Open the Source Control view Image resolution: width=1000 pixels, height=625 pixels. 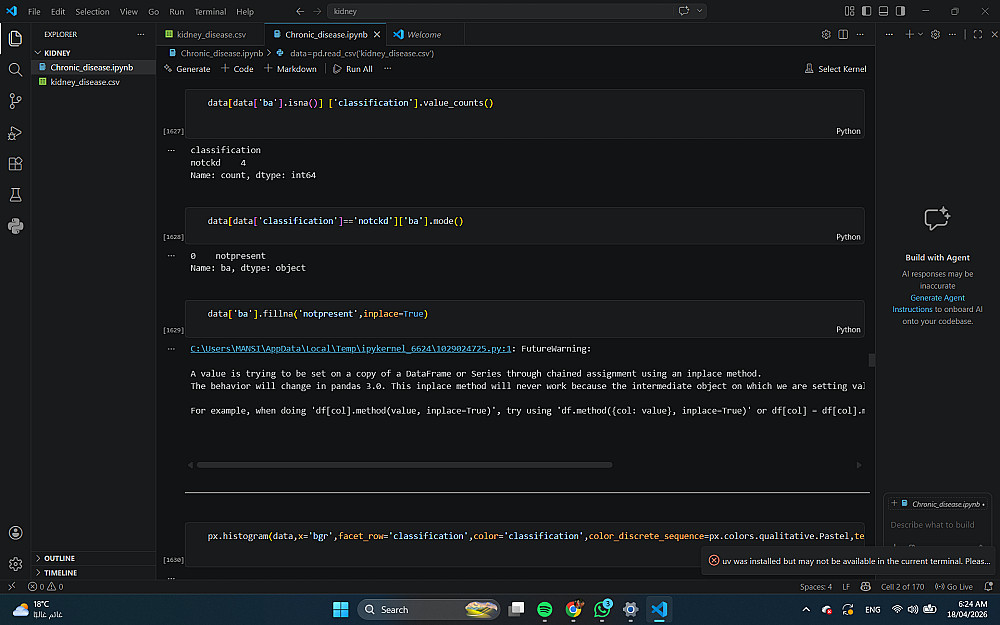pyautogui.click(x=15, y=101)
